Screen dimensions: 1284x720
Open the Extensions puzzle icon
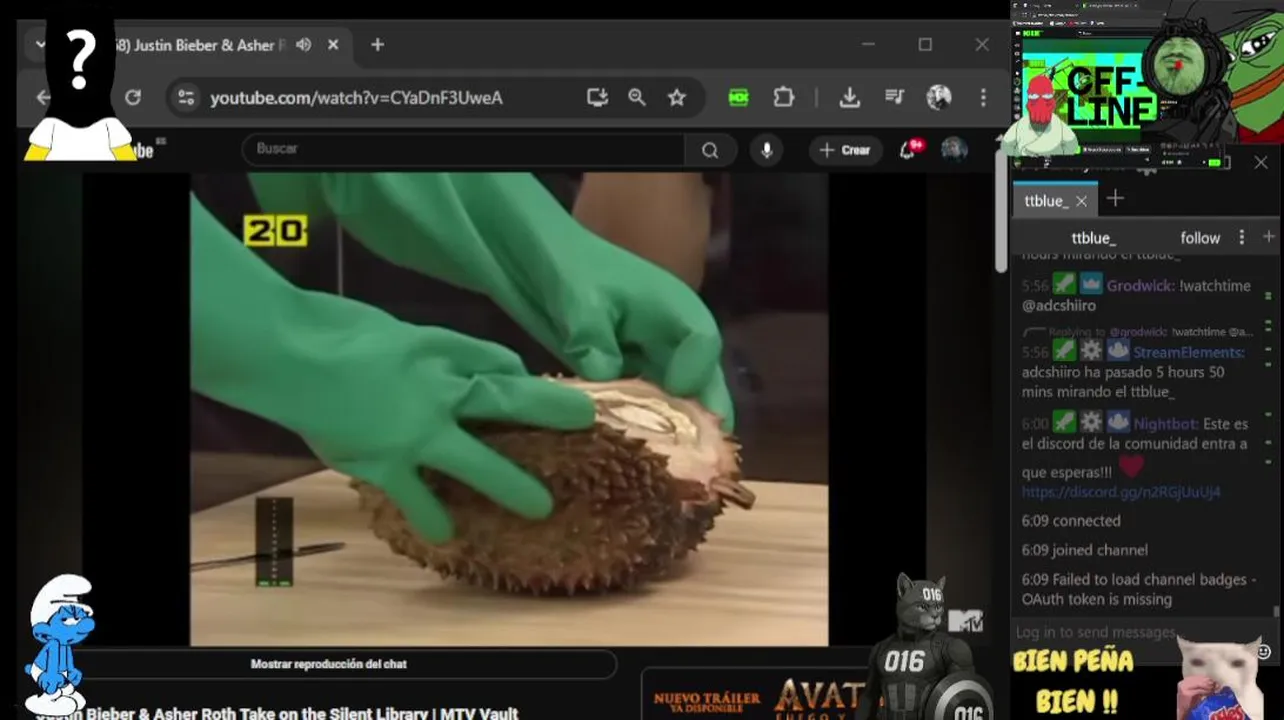coord(784,97)
